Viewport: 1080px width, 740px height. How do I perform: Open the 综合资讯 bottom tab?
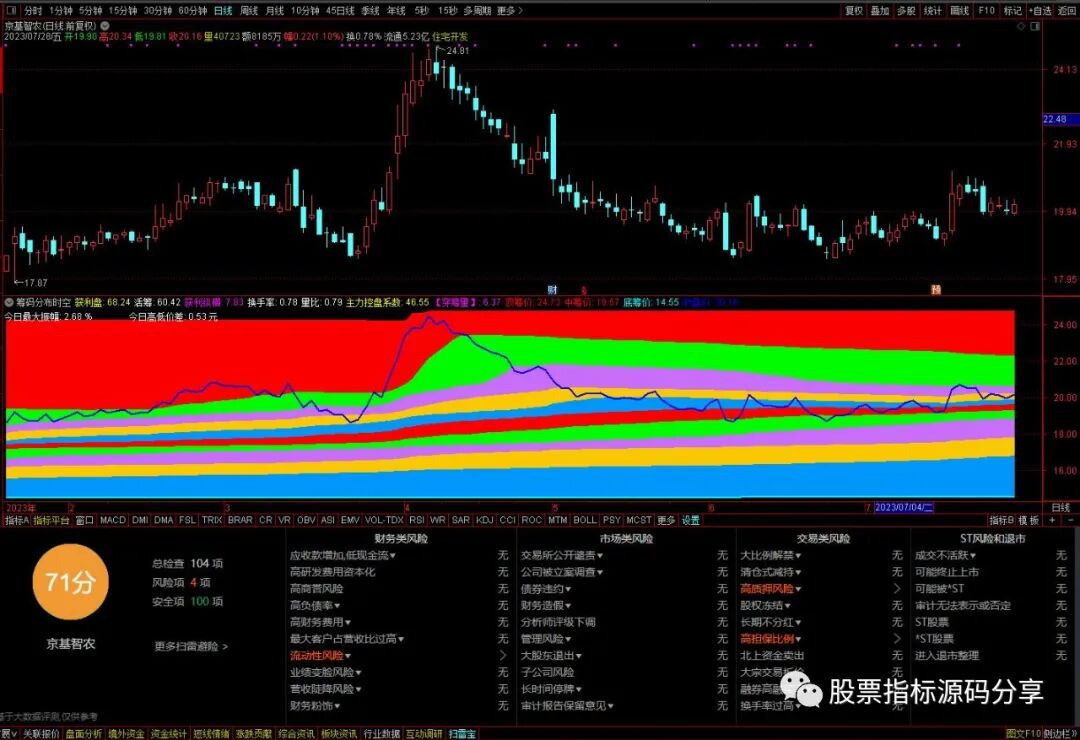[x=296, y=734]
